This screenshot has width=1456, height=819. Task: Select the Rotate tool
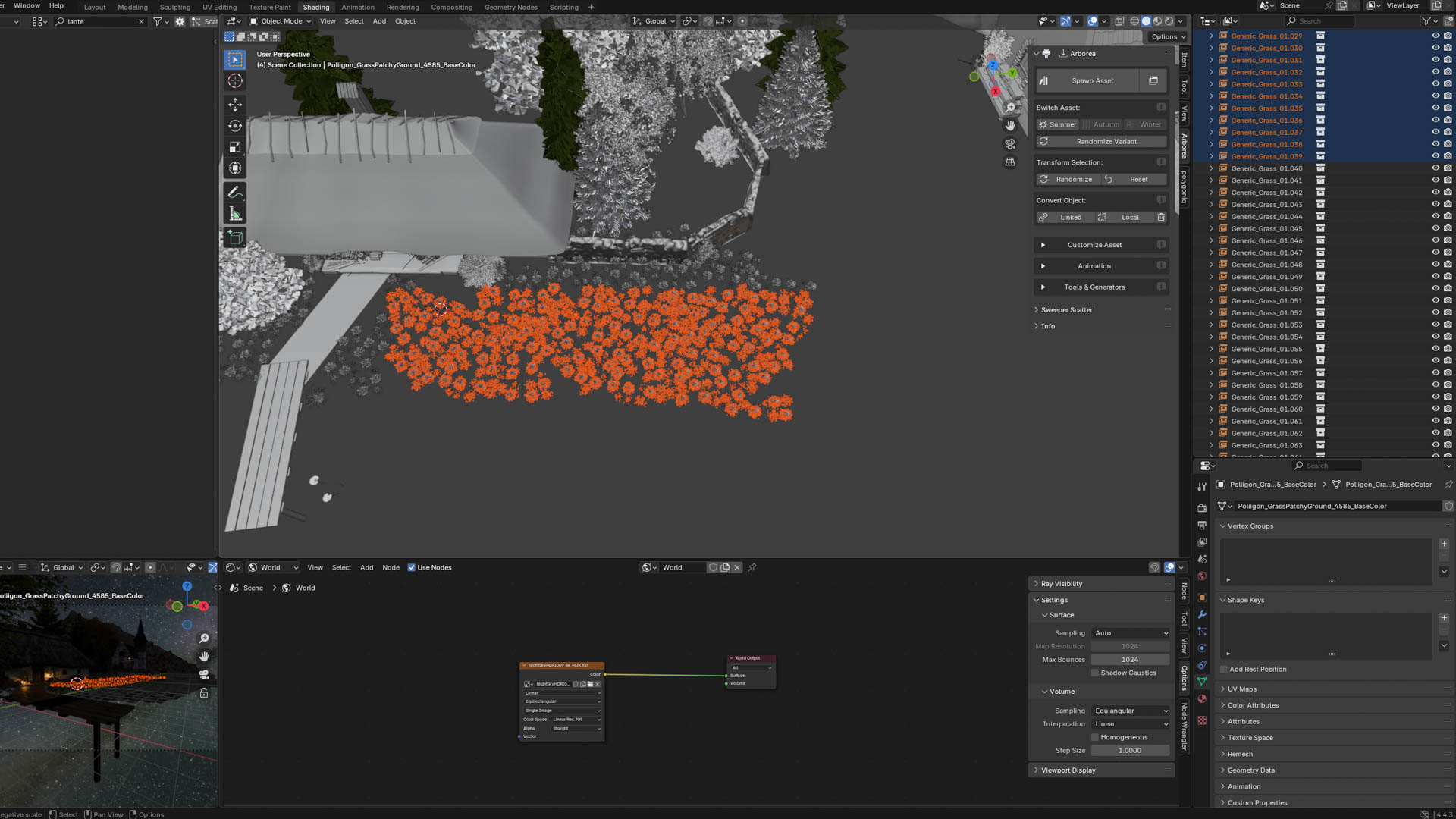[235, 126]
